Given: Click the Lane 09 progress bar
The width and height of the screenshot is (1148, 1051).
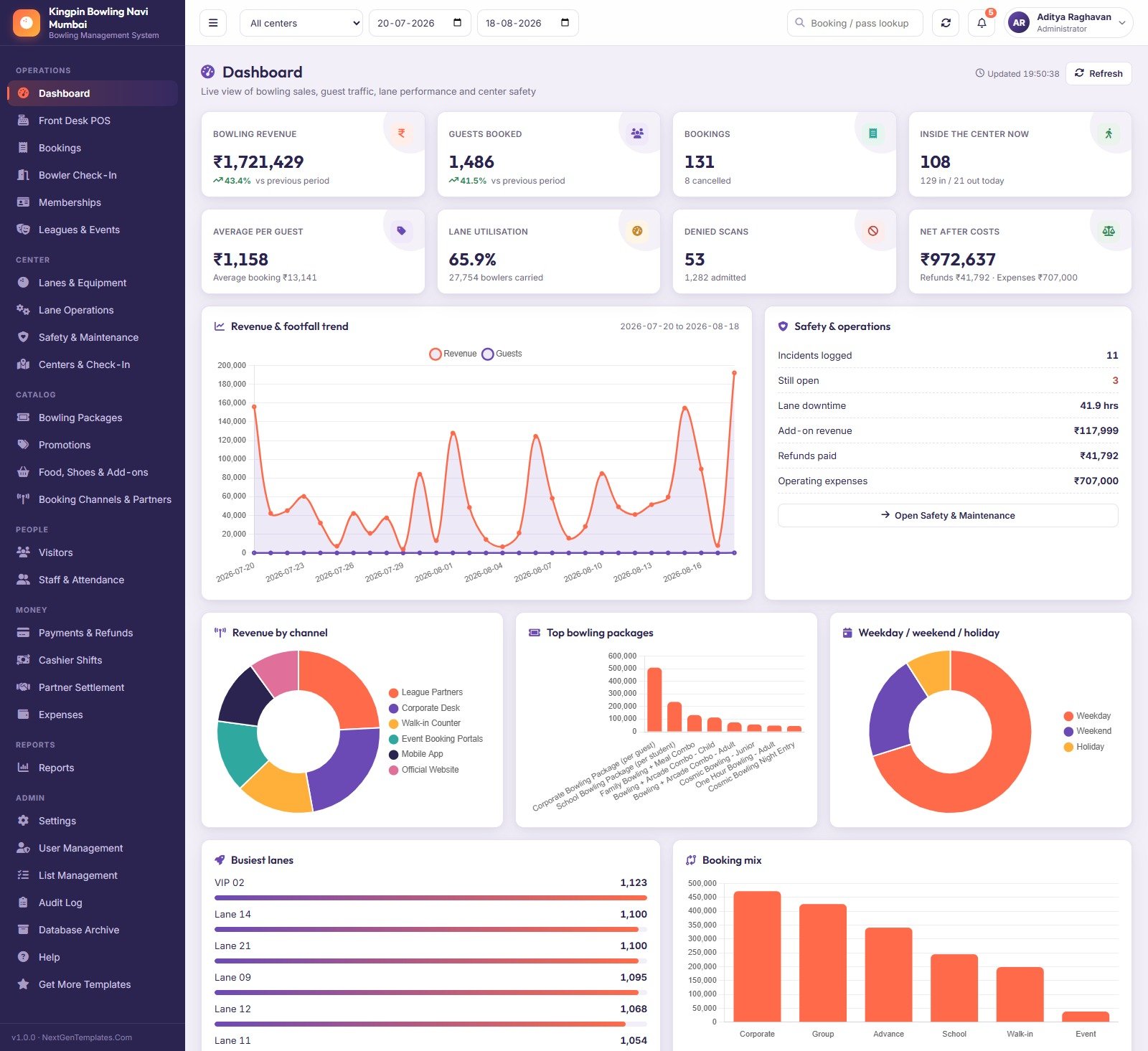Looking at the screenshot, I should pyautogui.click(x=430, y=992).
